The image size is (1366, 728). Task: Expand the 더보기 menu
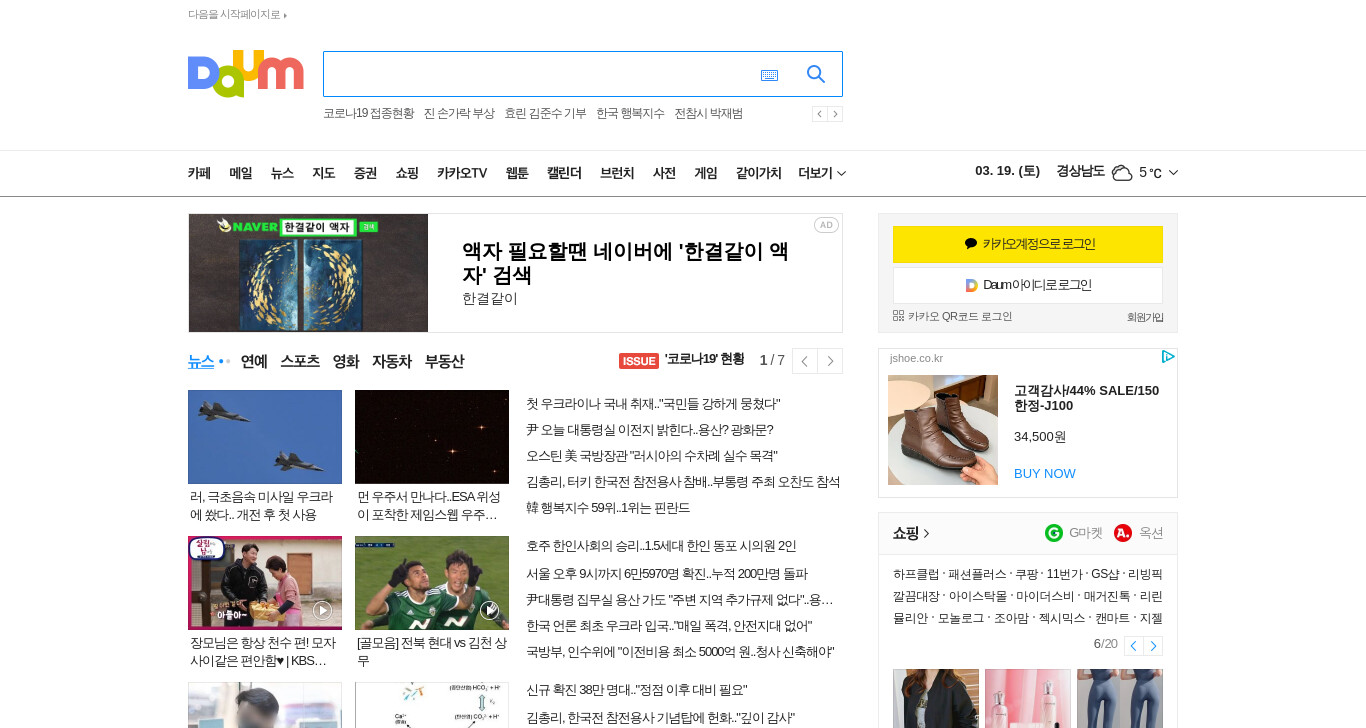(822, 173)
